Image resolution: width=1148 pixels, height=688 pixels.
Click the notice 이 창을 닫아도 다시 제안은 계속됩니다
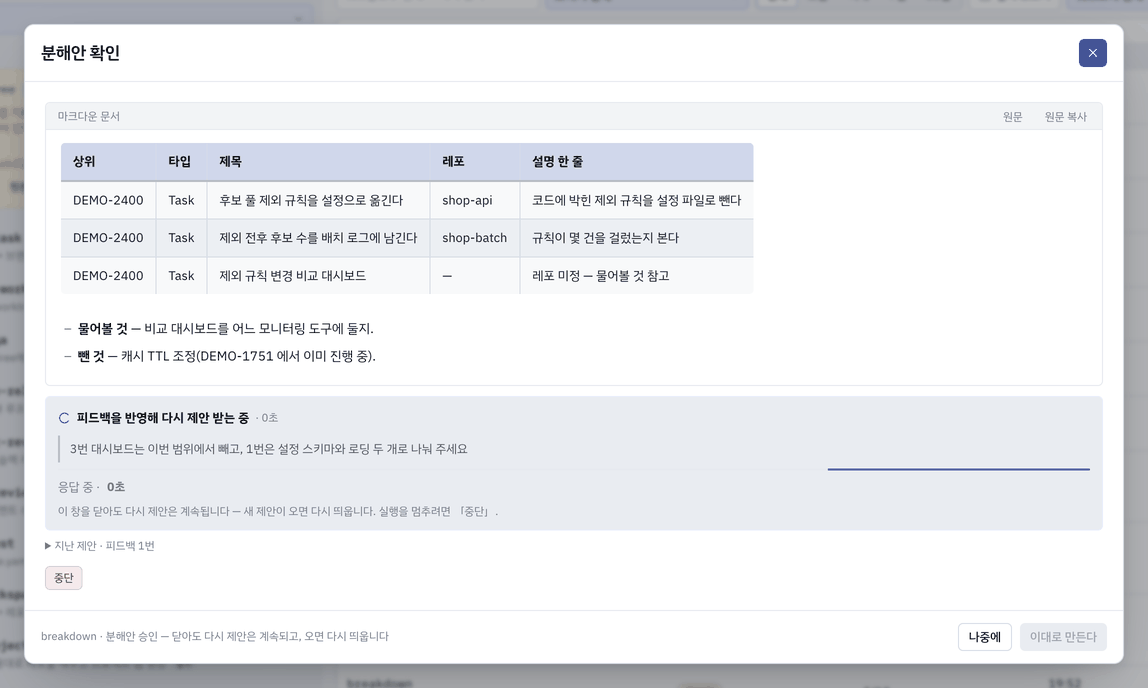[277, 512]
